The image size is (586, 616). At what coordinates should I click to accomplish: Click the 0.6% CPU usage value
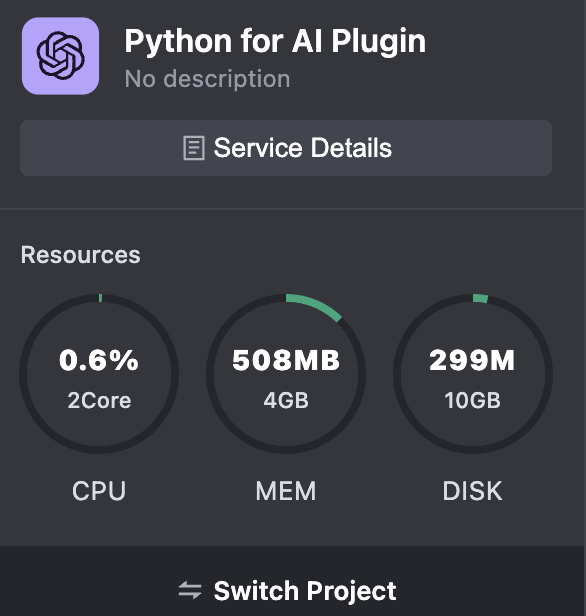(99, 360)
